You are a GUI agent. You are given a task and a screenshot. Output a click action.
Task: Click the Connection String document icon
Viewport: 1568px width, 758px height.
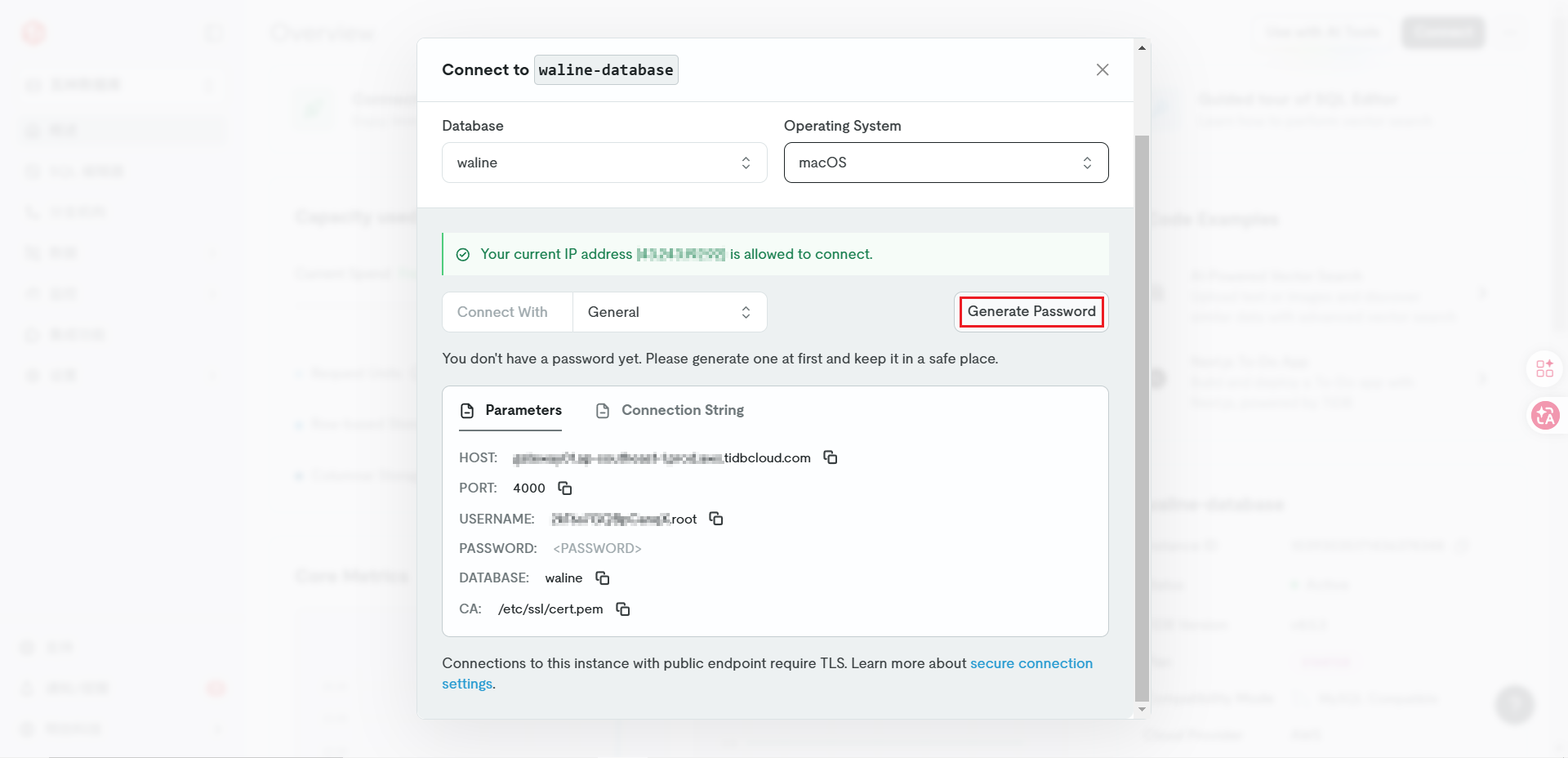point(603,410)
